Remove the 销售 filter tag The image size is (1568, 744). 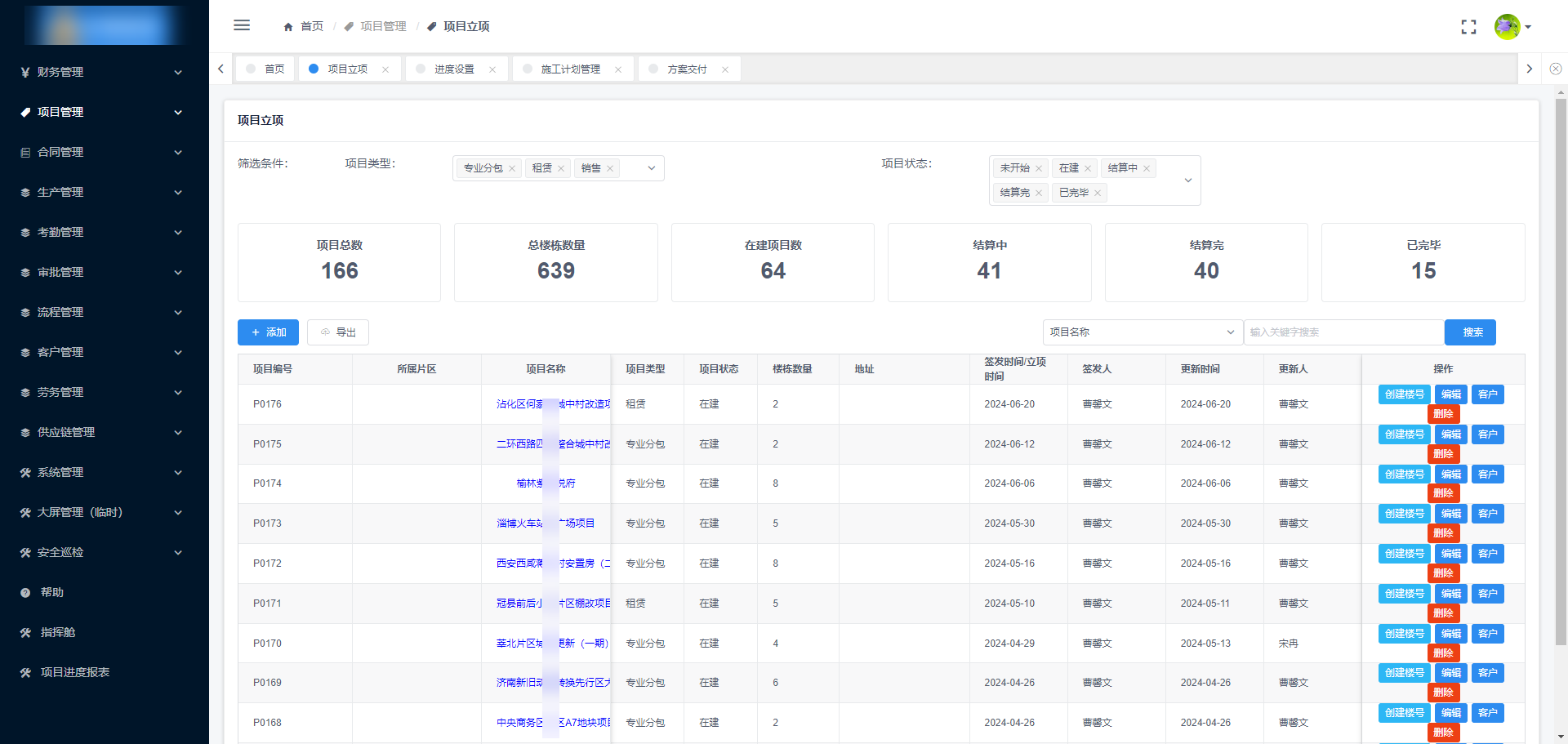click(610, 168)
